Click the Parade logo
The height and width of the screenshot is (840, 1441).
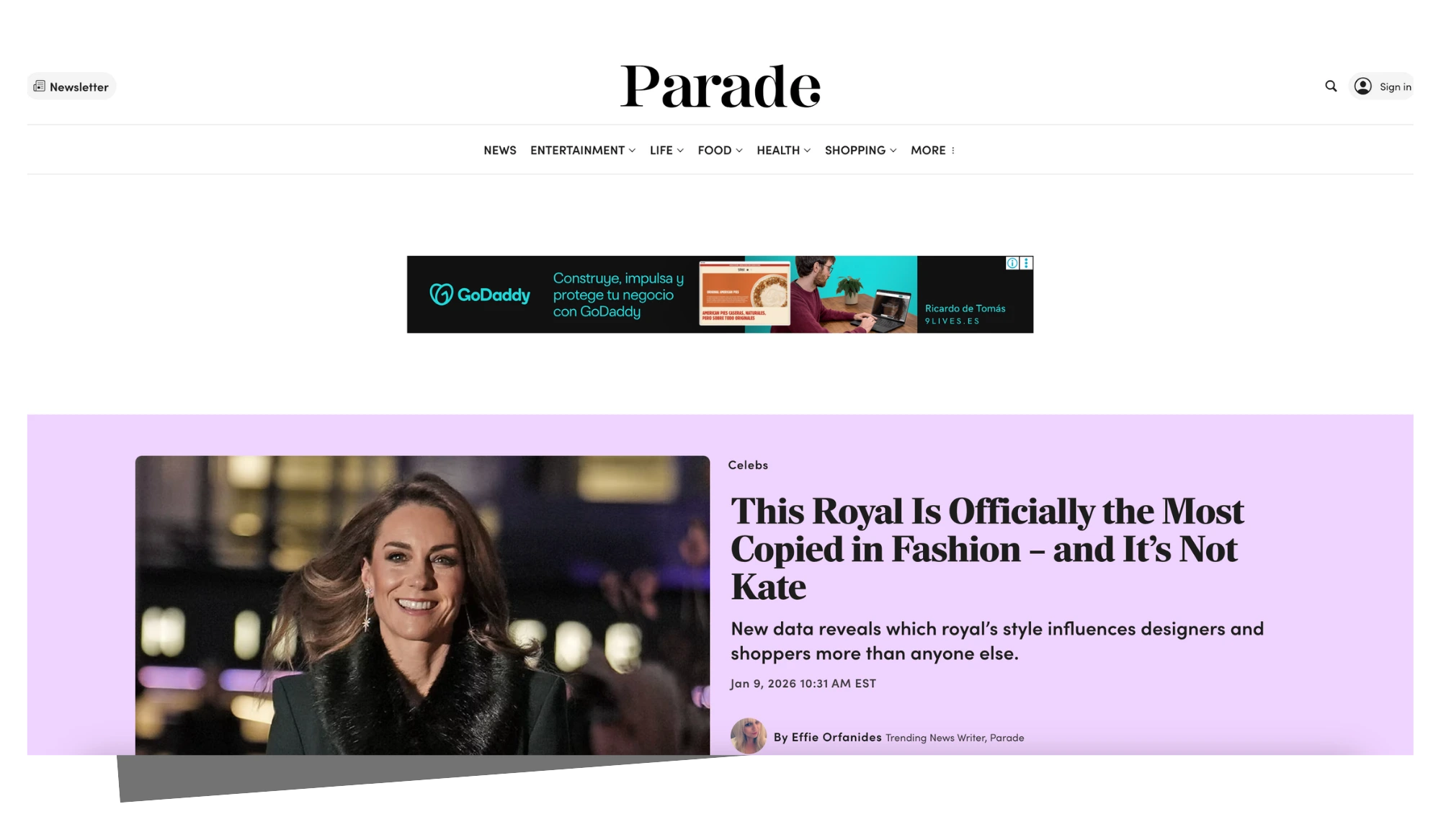tap(720, 86)
